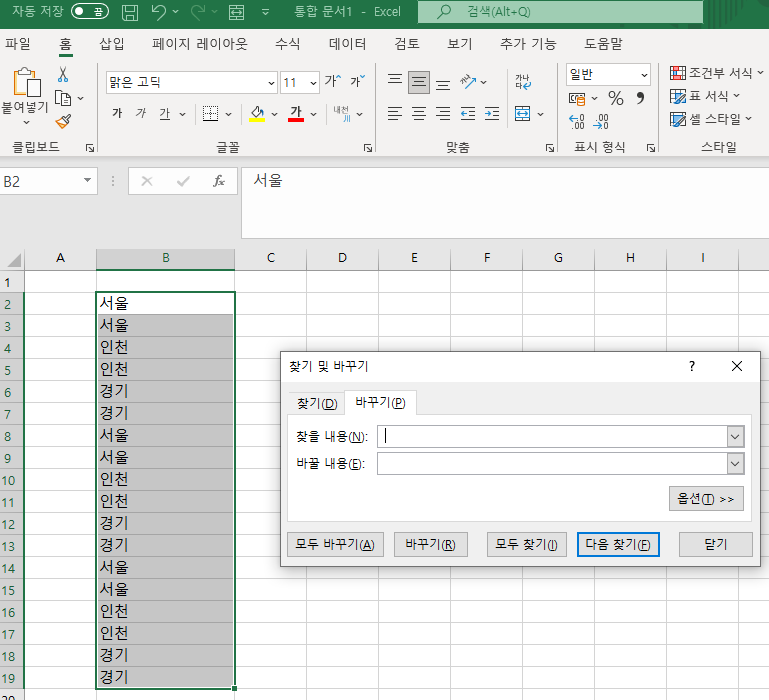Click the Cut scissors icon
Screen dimensions: 769x700
63,75
